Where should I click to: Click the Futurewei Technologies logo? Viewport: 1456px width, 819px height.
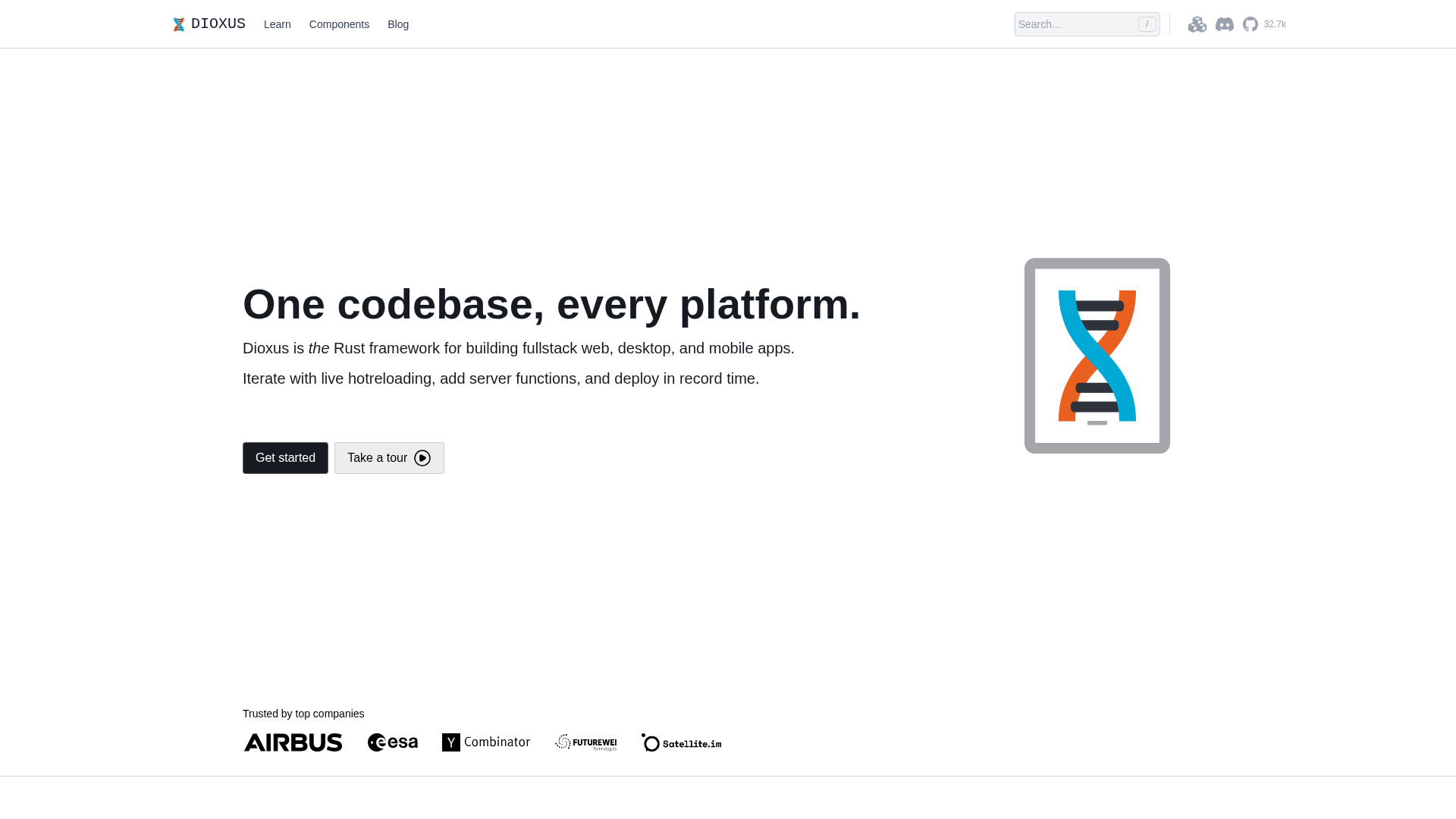(x=585, y=742)
